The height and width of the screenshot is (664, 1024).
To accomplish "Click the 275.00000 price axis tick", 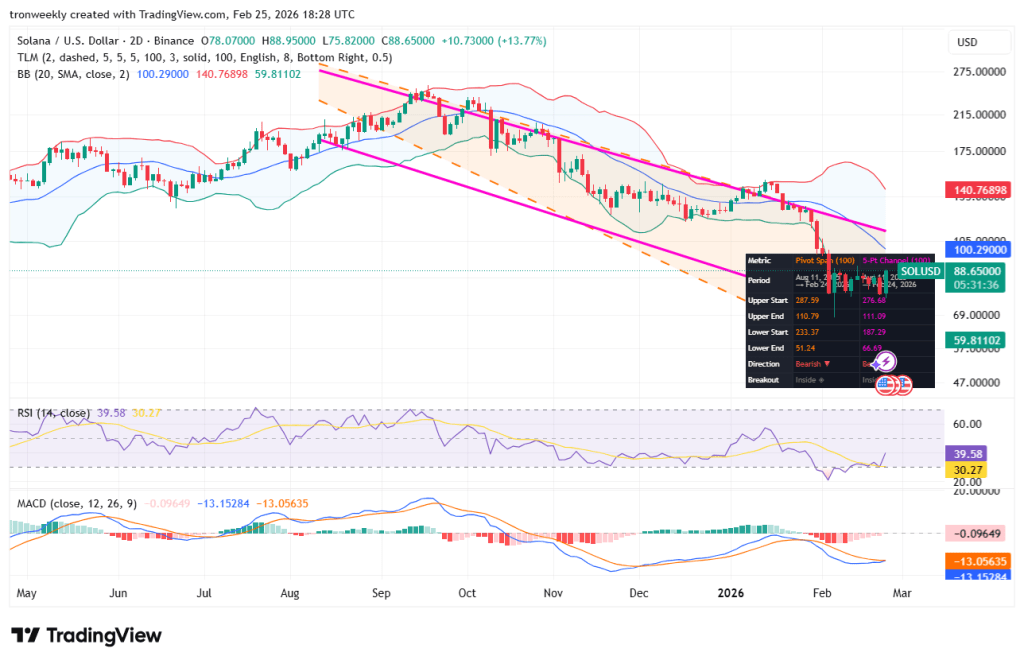I will pyautogui.click(x=979, y=72).
